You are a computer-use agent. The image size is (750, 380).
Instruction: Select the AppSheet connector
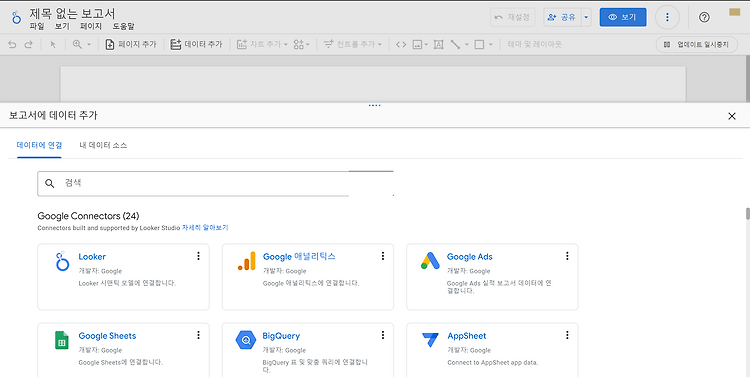(492, 351)
